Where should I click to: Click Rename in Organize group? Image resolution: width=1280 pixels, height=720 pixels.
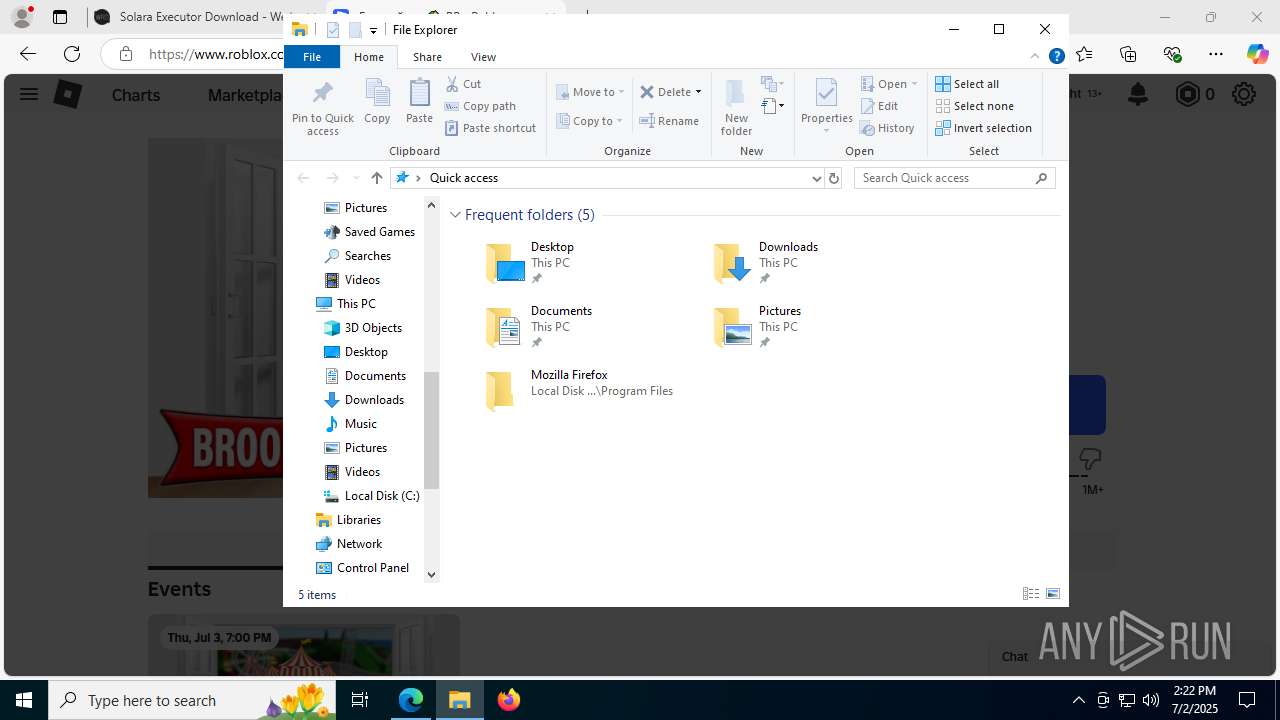tap(669, 121)
